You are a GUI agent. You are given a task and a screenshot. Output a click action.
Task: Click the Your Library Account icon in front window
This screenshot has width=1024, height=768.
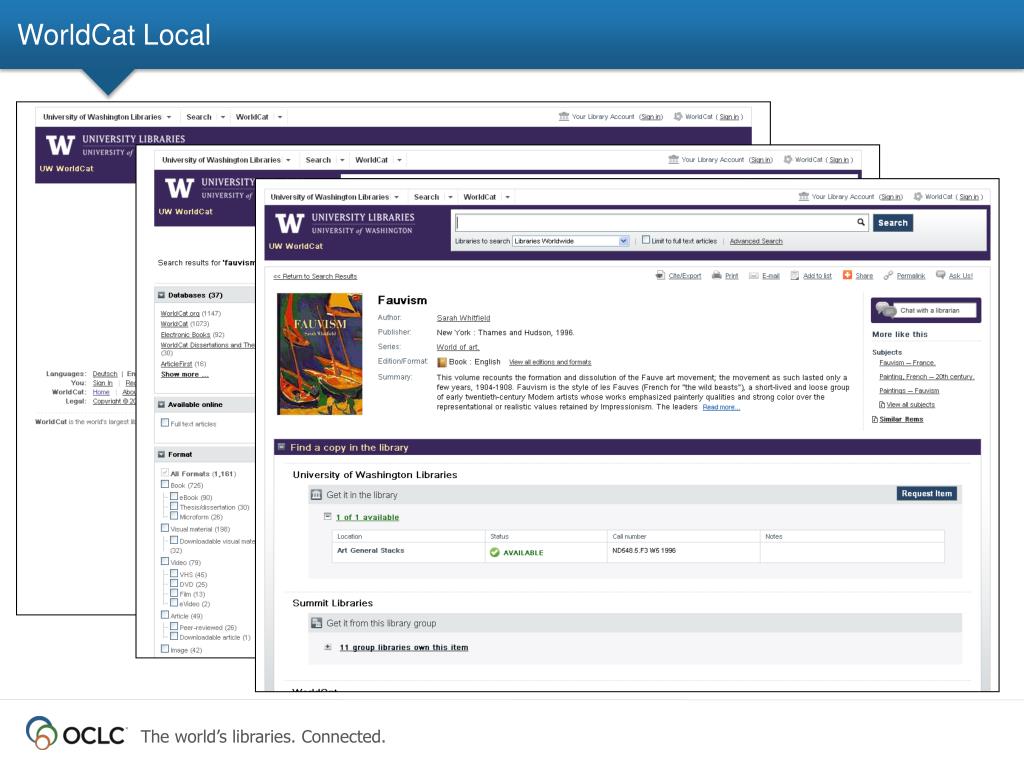[x=803, y=197]
